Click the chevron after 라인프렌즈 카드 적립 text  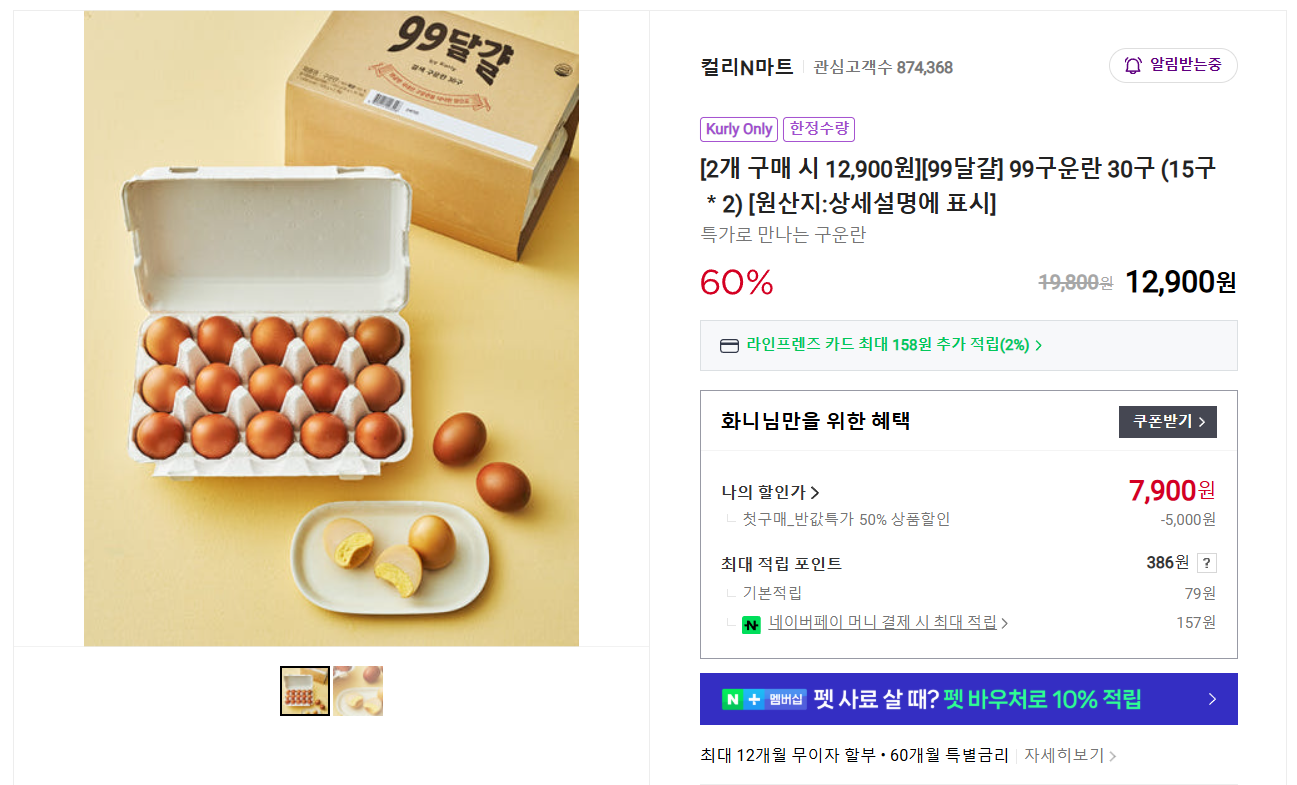click(x=1038, y=345)
